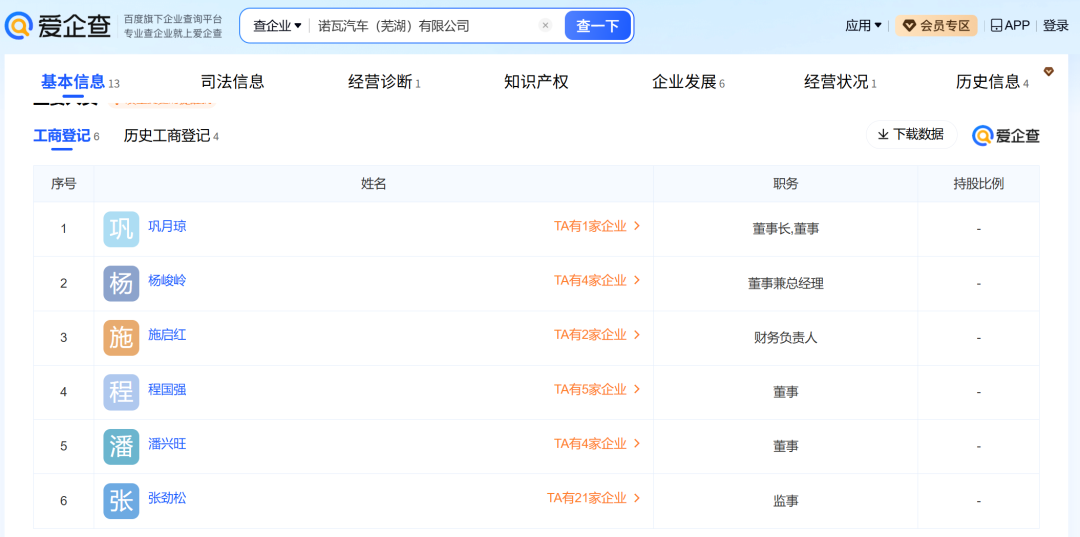This screenshot has width=1080, height=537.
Task: Expand the 应用 dropdown menu
Action: coord(863,26)
